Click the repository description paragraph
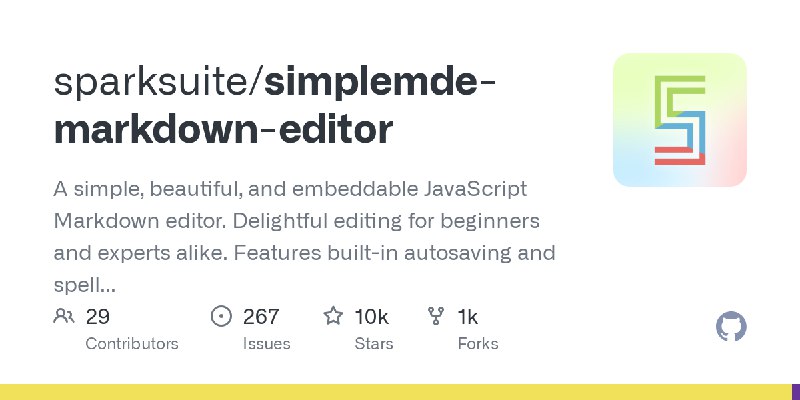 tap(304, 237)
